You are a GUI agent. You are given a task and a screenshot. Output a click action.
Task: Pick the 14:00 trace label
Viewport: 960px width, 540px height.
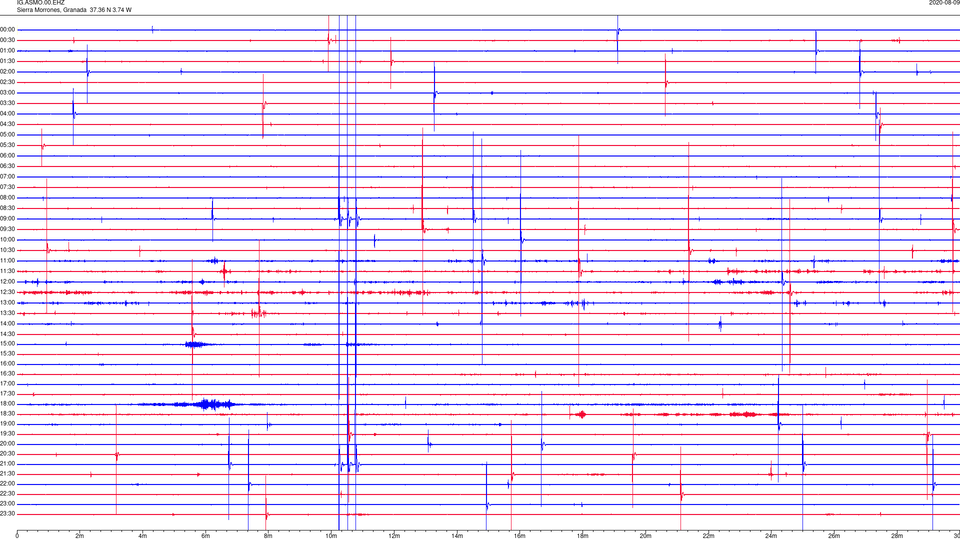8,323
